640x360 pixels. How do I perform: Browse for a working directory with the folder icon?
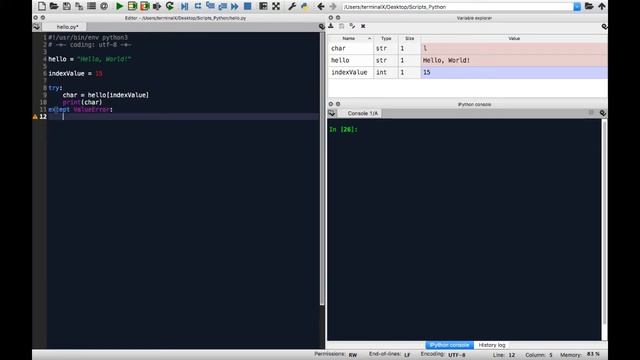(x=589, y=6)
